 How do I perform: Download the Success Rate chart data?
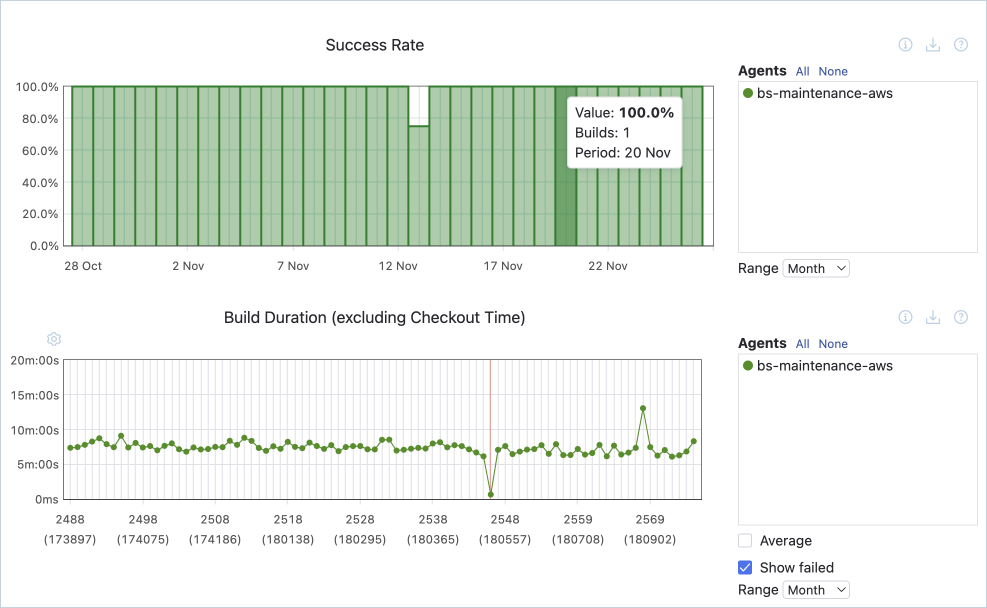(933, 45)
